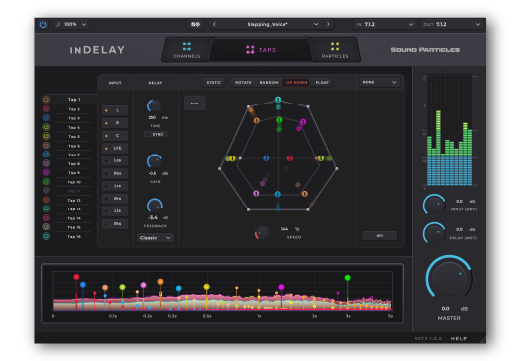Click the red Tap 2 power icon

(46, 109)
